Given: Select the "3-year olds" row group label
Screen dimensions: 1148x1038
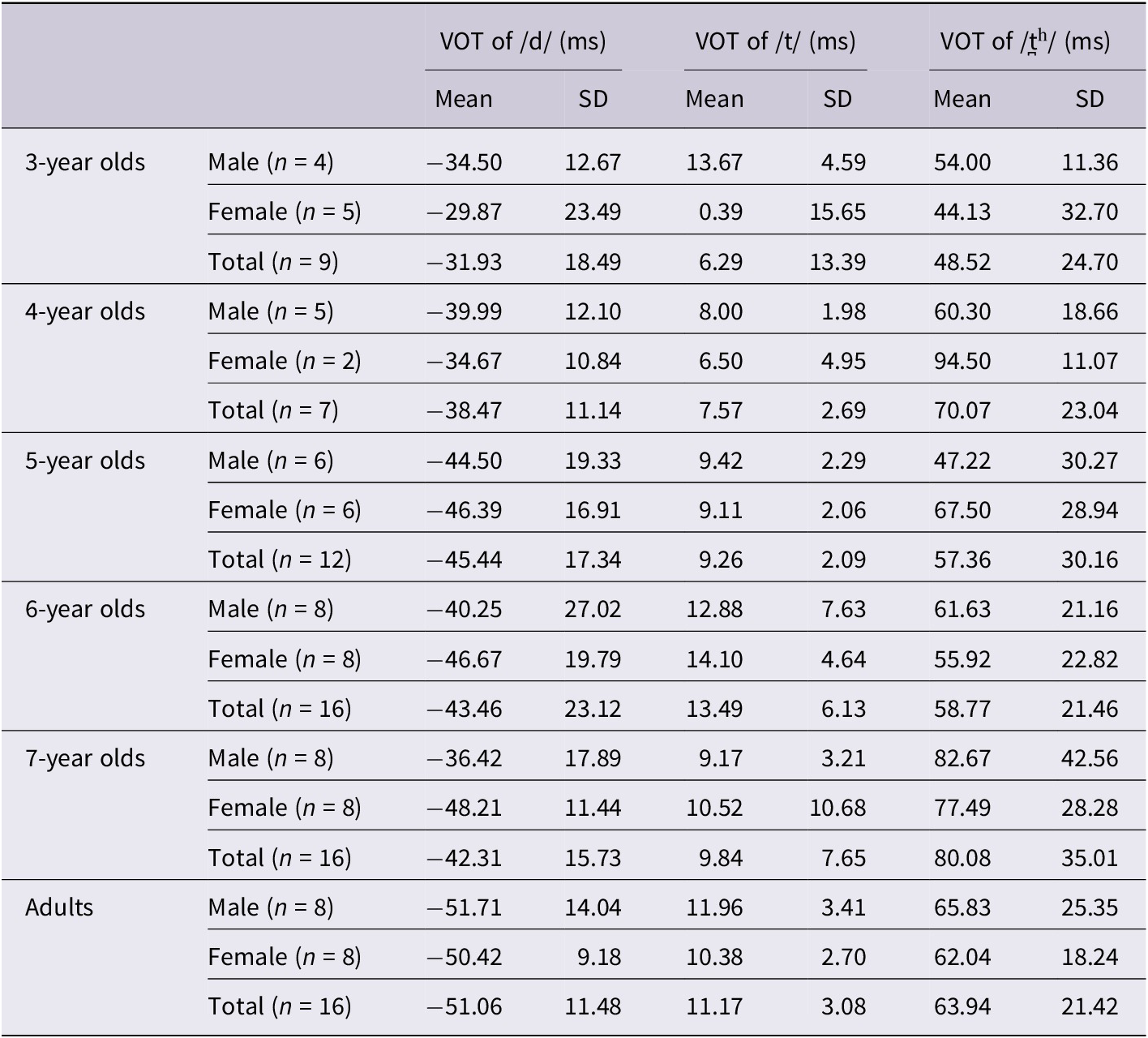Looking at the screenshot, I should (x=85, y=162).
